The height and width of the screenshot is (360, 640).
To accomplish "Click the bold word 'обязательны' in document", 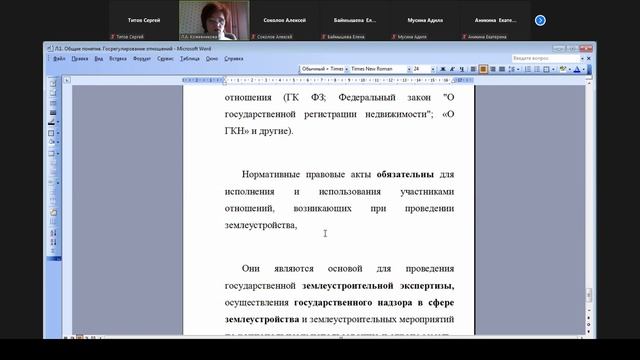I will tap(405, 175).
